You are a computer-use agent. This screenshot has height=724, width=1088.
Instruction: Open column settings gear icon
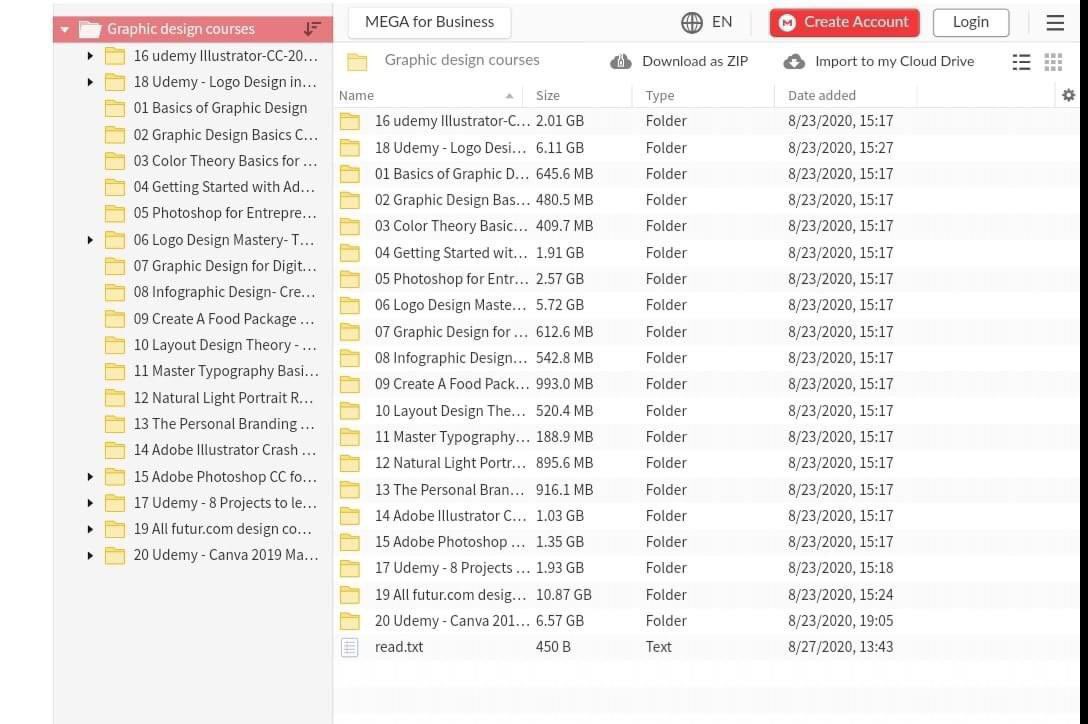1069,95
